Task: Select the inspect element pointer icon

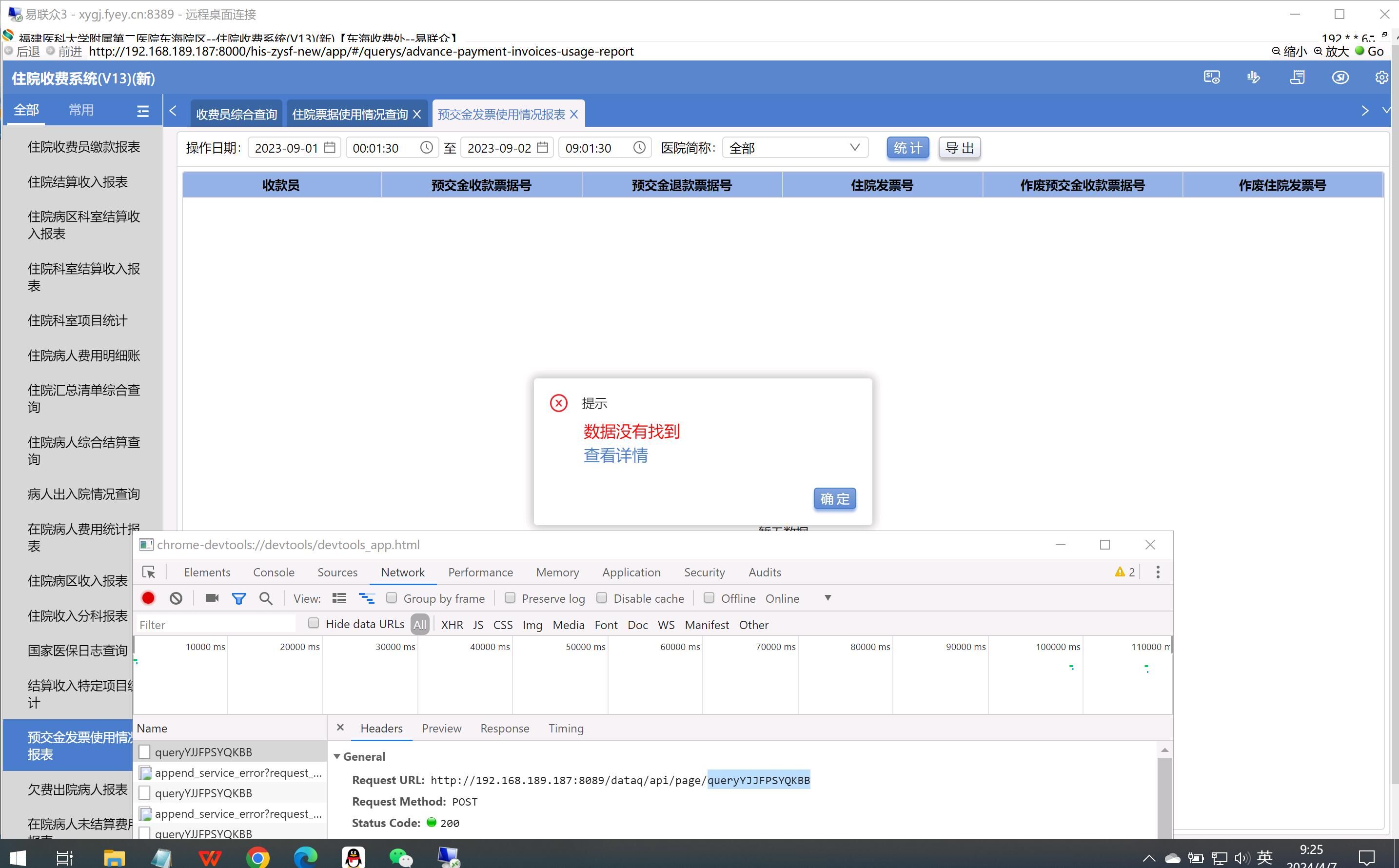Action: [149, 572]
